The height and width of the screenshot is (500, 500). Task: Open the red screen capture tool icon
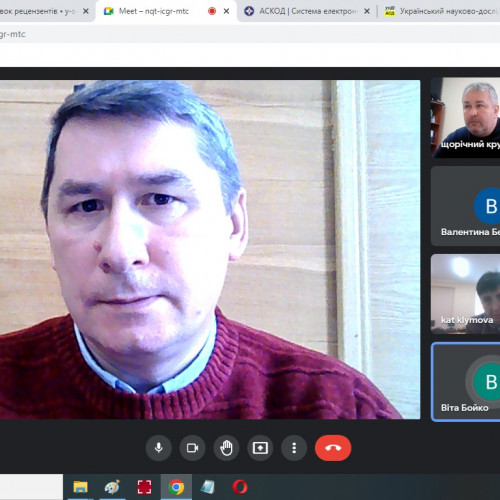[144, 487]
